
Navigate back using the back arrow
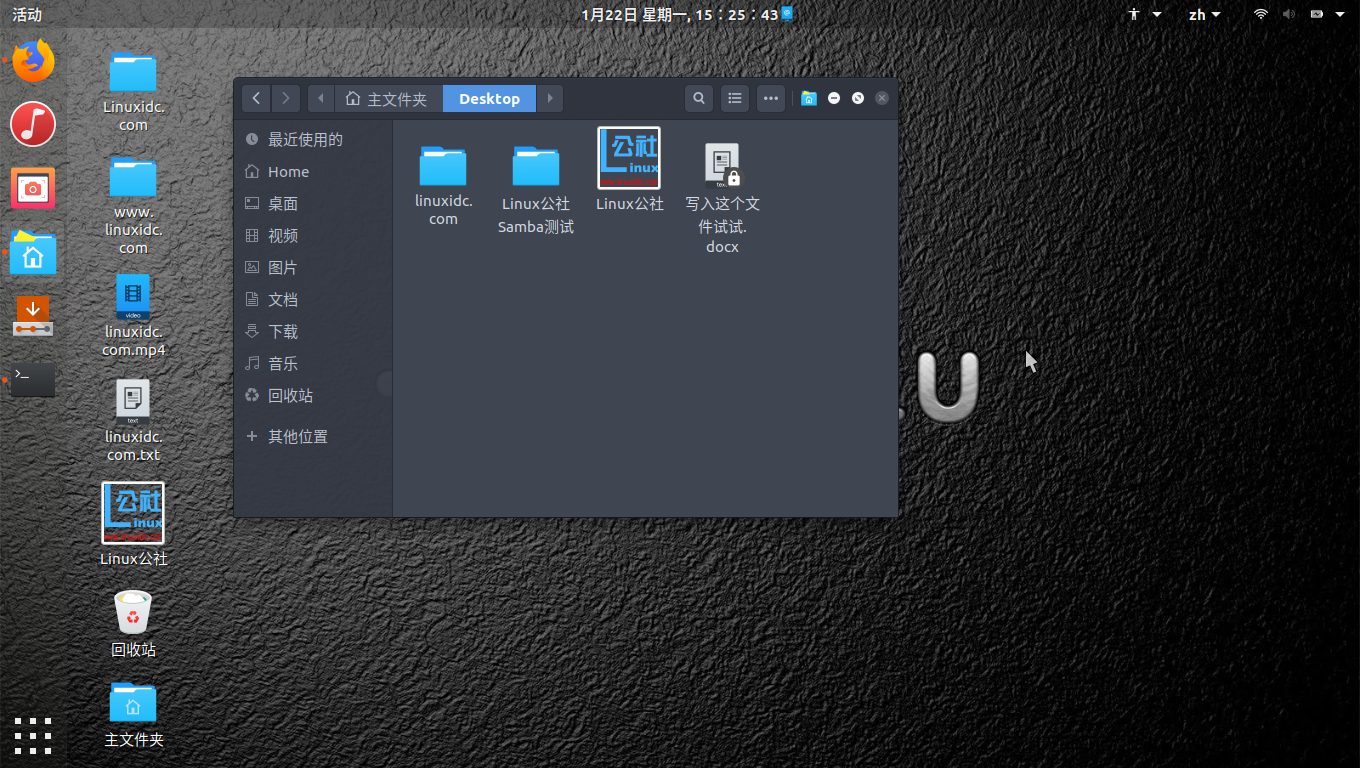coord(256,98)
